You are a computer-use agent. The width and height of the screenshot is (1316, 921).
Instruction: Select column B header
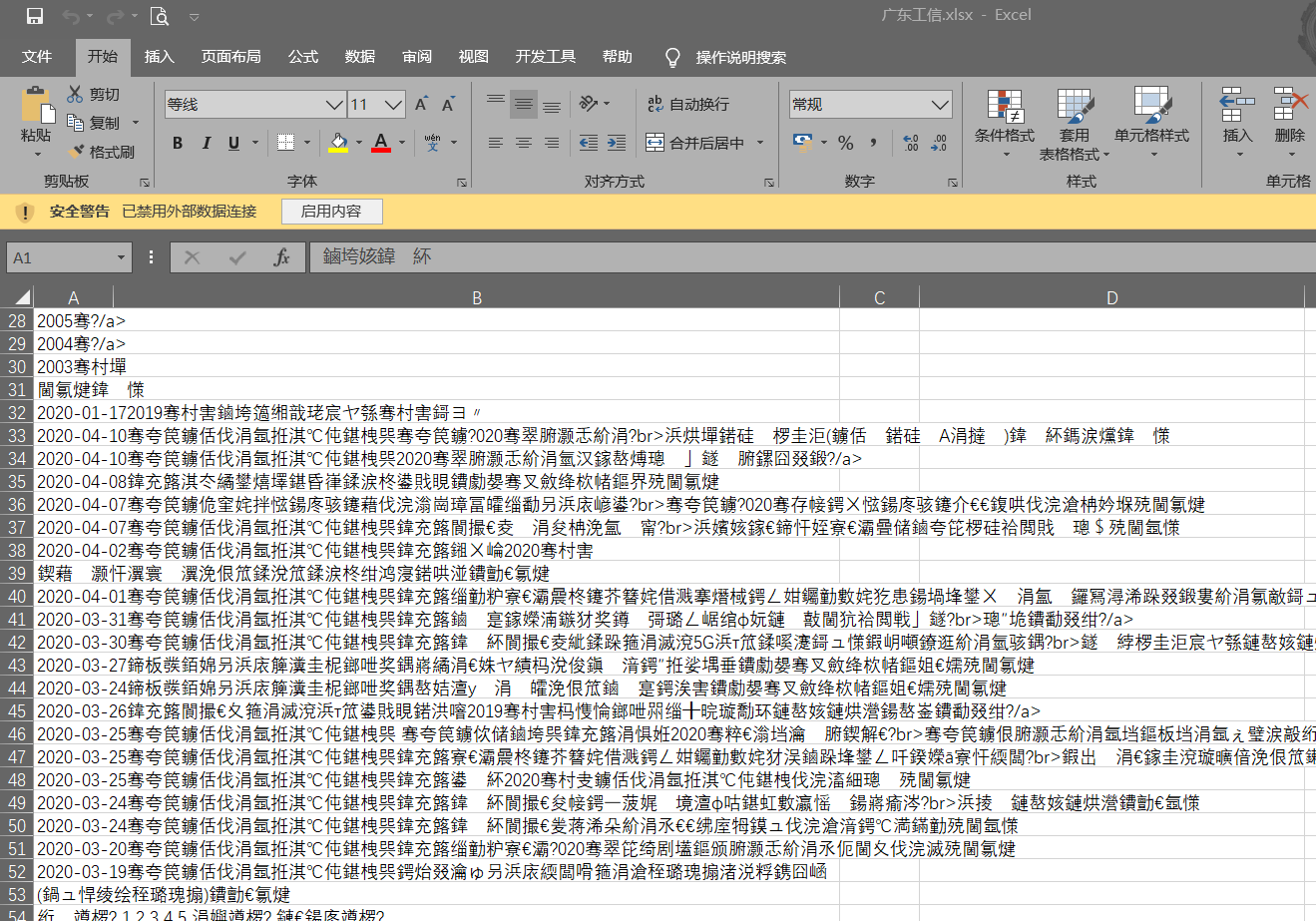click(x=477, y=297)
